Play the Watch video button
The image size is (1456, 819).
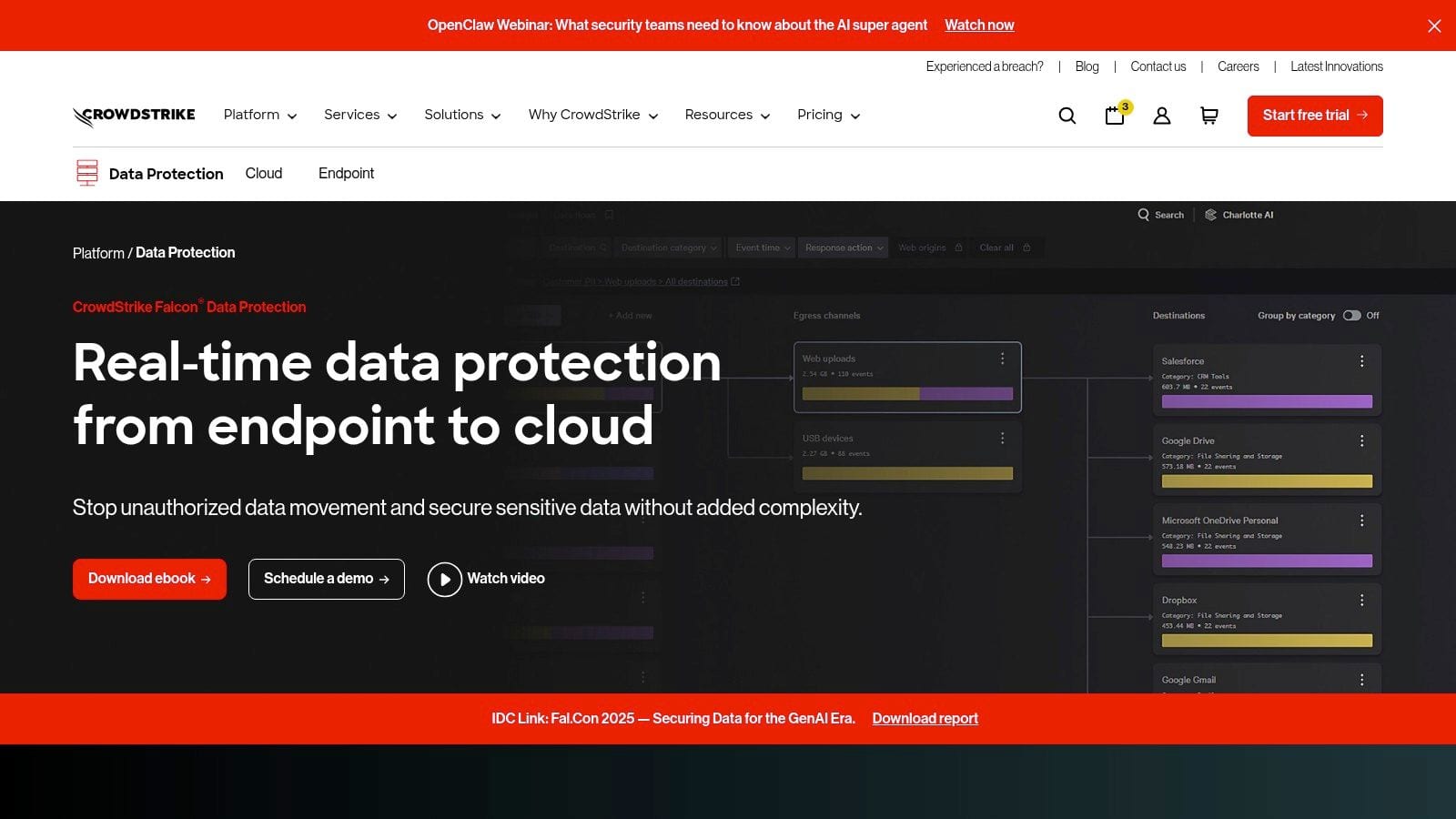(x=486, y=579)
